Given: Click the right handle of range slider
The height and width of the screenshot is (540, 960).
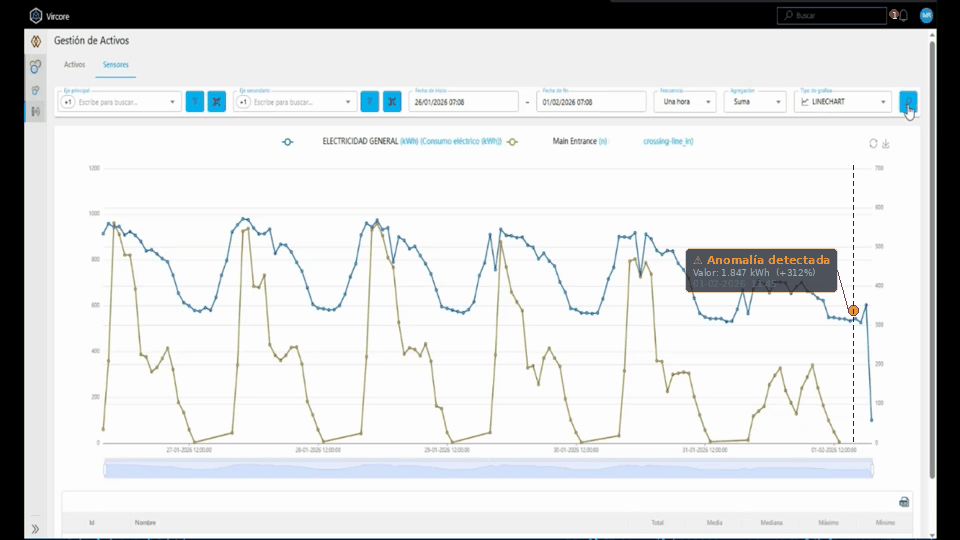Looking at the screenshot, I should pyautogui.click(x=872, y=470).
